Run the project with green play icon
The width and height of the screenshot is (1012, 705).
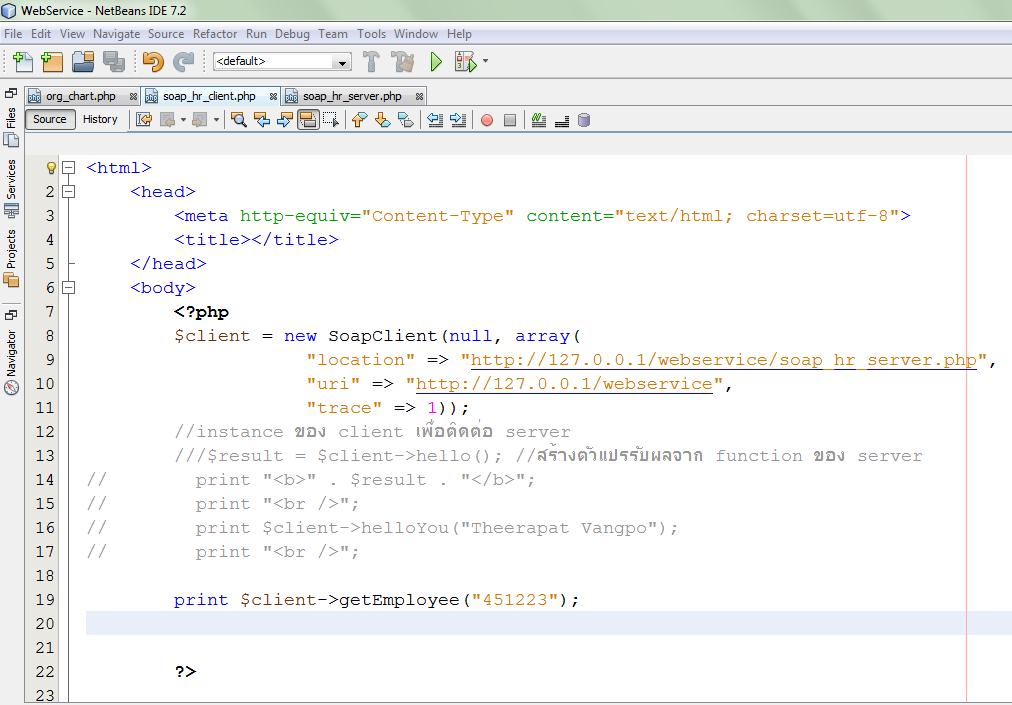click(x=436, y=62)
